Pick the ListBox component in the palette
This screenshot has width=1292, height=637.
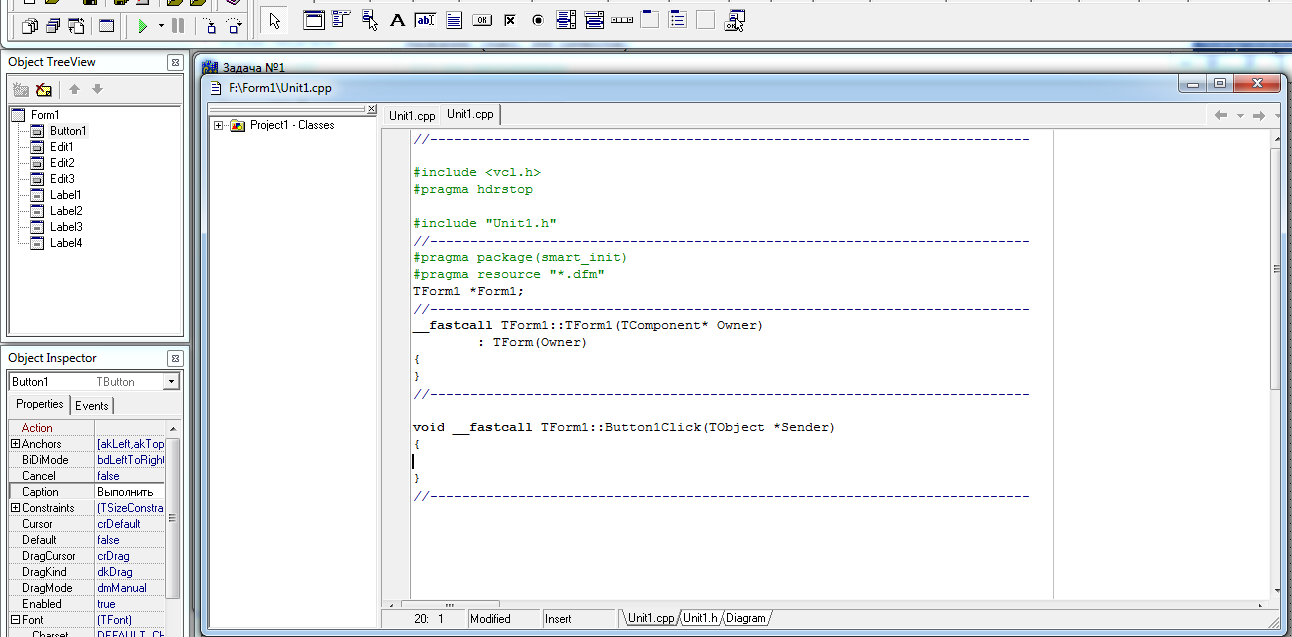[565, 20]
